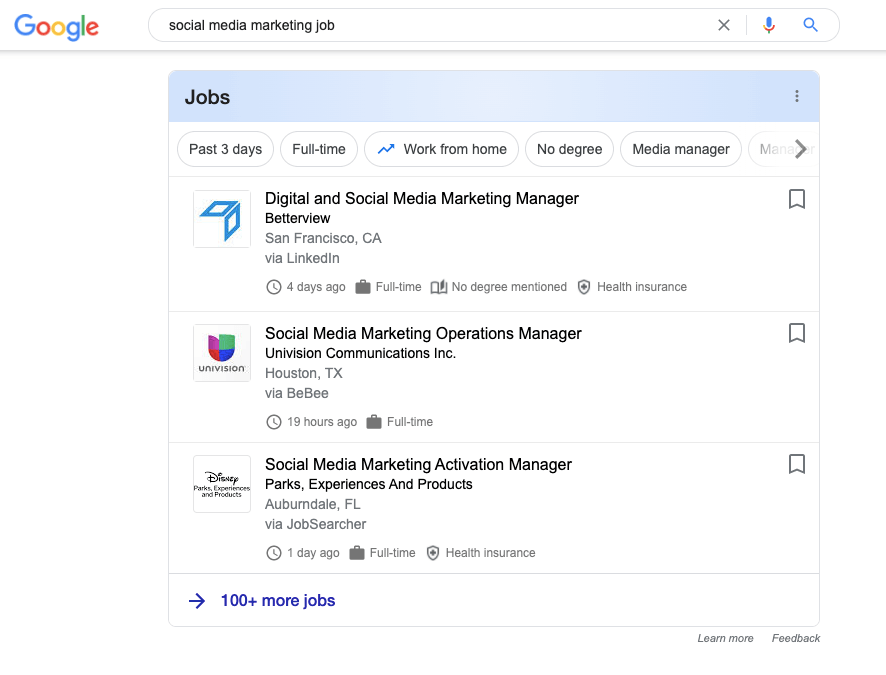The image size is (886, 675).
Task: Toggle the Past 3 days filter
Action: (x=225, y=148)
